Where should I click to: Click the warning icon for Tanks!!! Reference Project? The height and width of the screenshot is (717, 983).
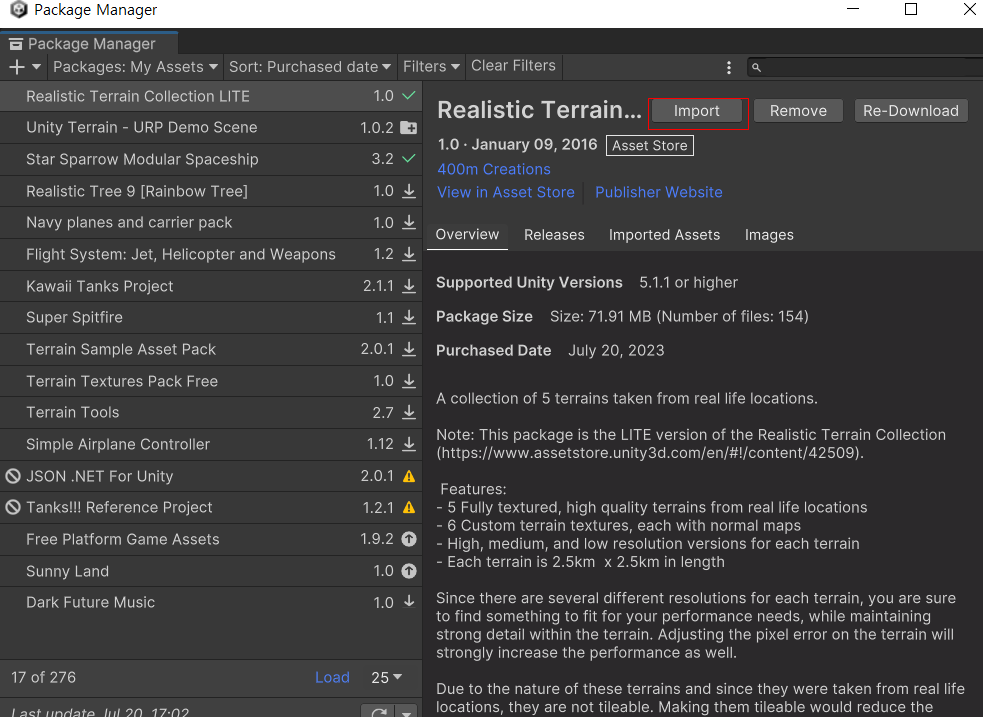coord(409,508)
